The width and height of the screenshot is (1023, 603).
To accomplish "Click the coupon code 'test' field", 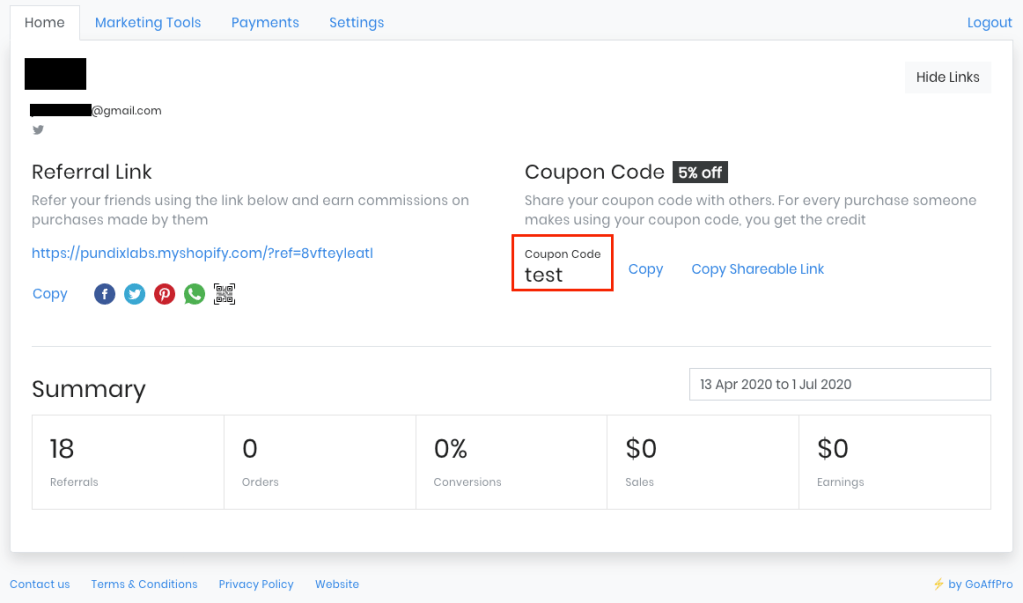I will (x=562, y=265).
